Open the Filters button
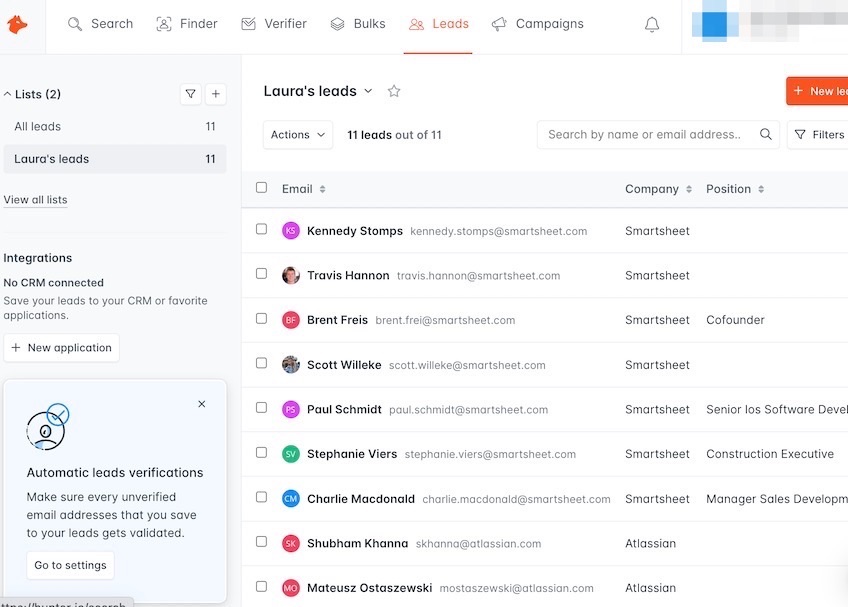This screenshot has width=848, height=607. coord(818,135)
